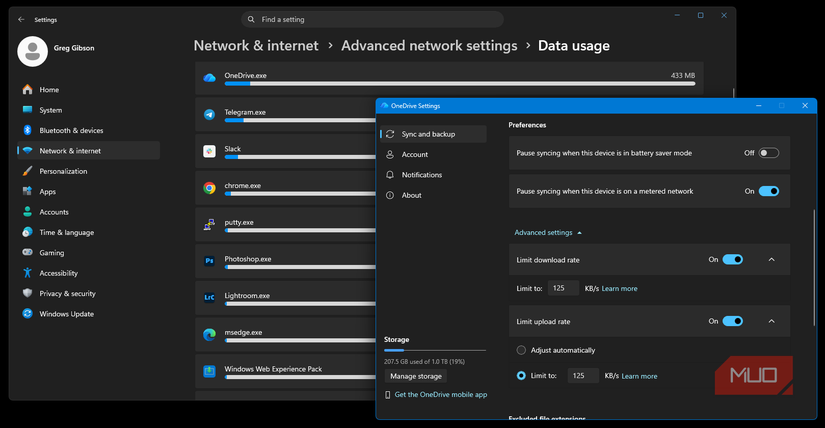Click the upload rate Limit to field
This screenshot has width=825, height=428.
click(583, 376)
